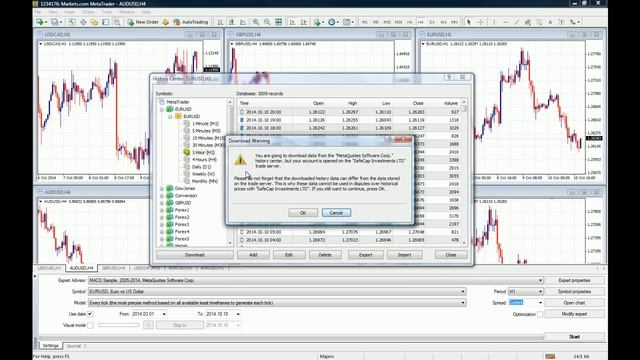Open the Periods clock toolbar icon
Screen dimensions: 640x360
pyautogui.click(x=332, y=22)
